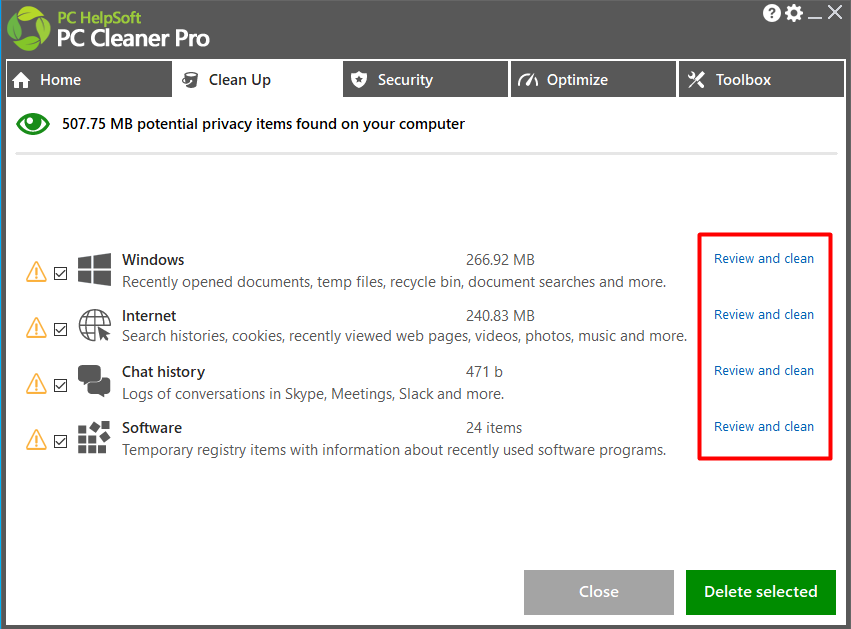Click the Software category title
The width and height of the screenshot is (851, 629).
pos(152,428)
